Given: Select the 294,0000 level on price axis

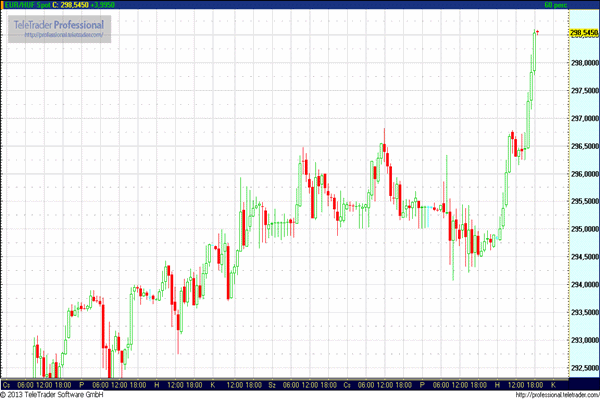Looking at the screenshot, I should pyautogui.click(x=583, y=285).
